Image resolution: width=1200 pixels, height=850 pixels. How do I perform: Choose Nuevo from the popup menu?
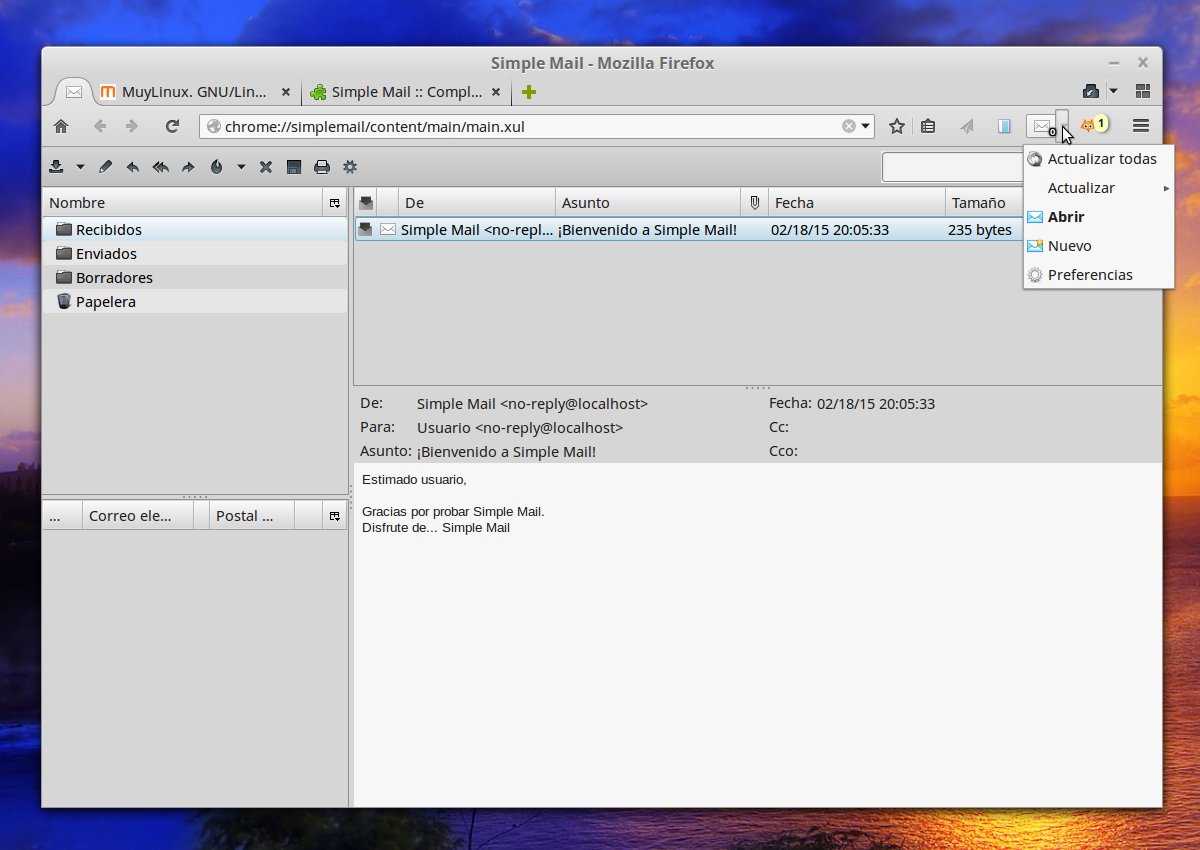[1098, 246]
